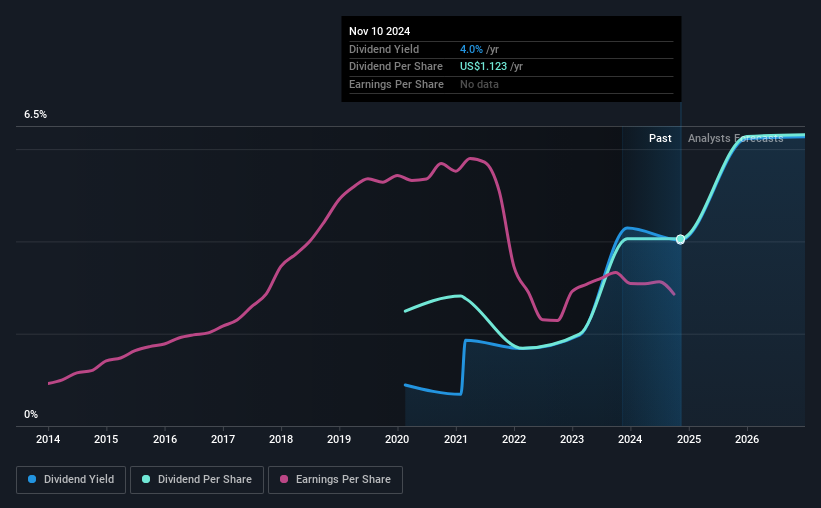The width and height of the screenshot is (821, 508).
Task: Select the 2014 label on the x-axis
Action: coord(48,439)
